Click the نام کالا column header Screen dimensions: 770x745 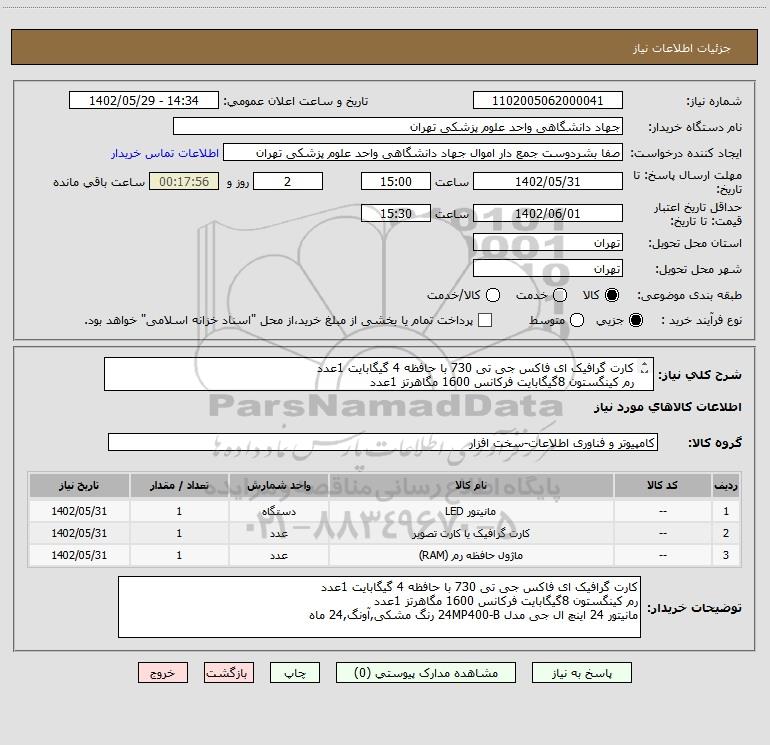(480, 485)
